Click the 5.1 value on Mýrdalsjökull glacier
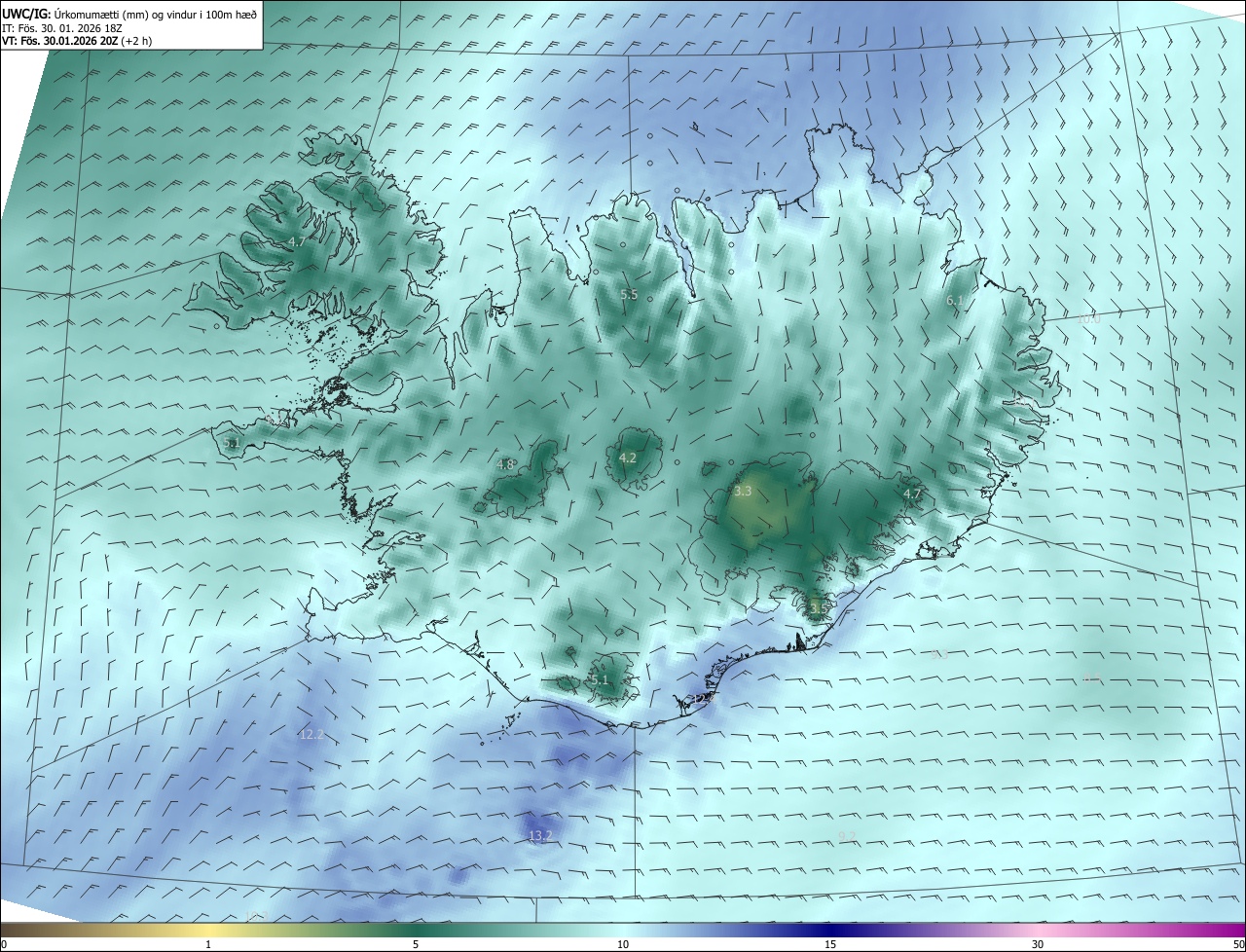 click(600, 679)
